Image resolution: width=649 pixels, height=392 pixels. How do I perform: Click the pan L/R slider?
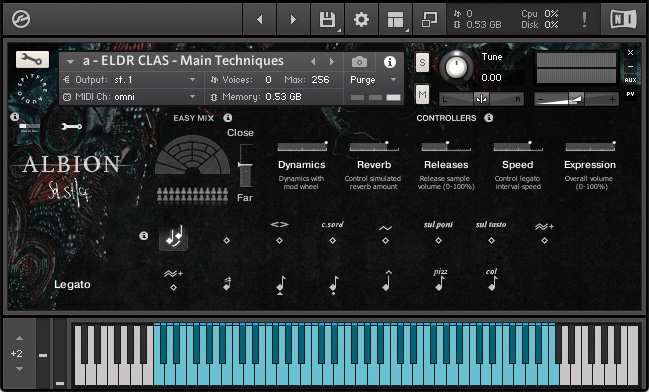click(481, 99)
